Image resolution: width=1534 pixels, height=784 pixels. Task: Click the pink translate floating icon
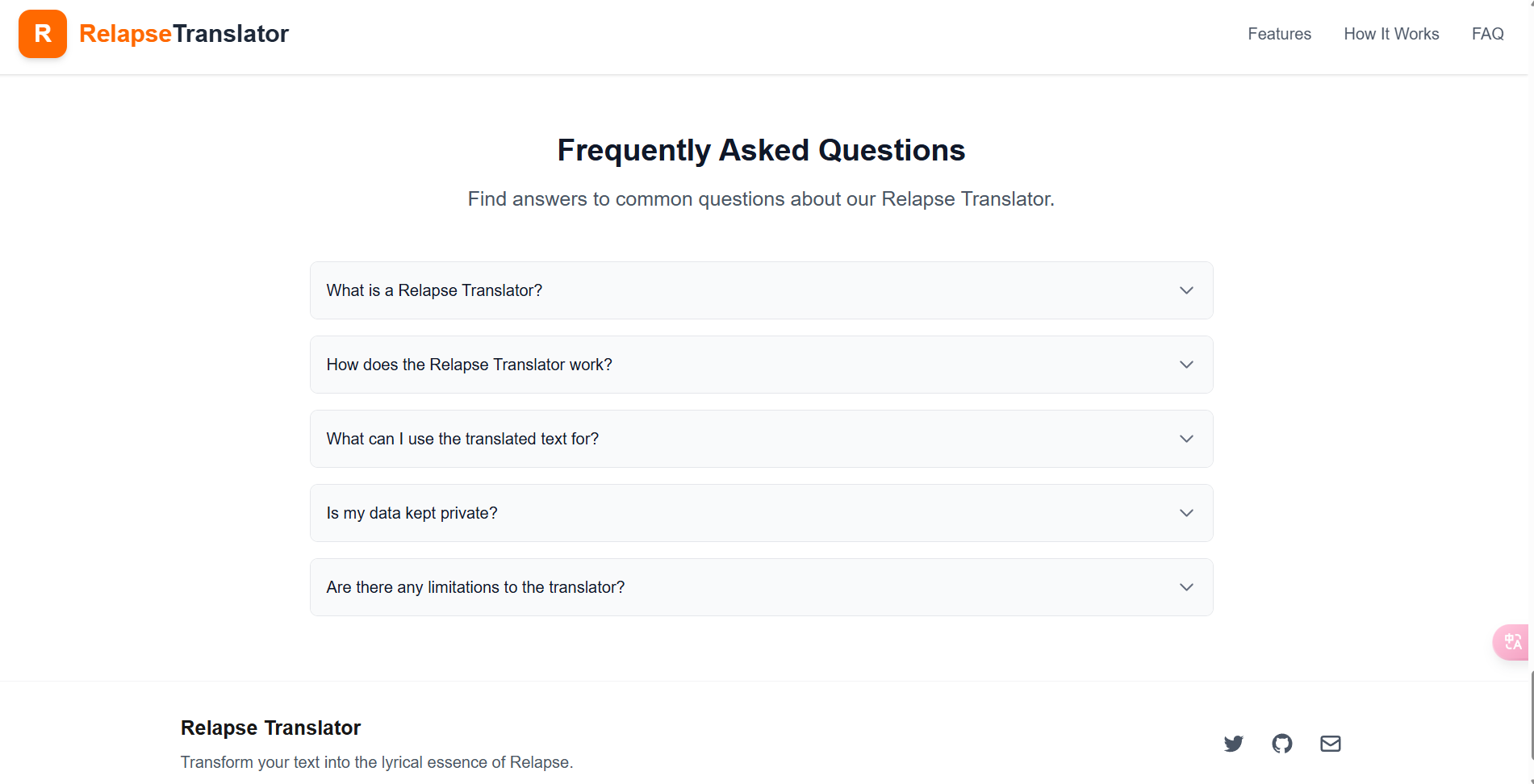pos(1511,642)
